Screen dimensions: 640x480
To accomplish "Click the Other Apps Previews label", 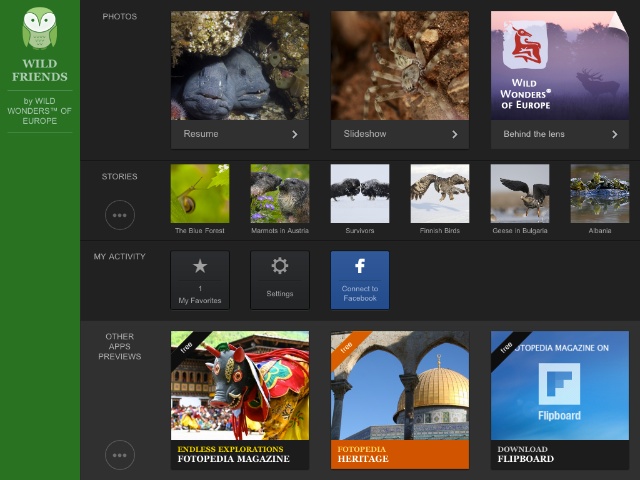I will pyautogui.click(x=120, y=347).
